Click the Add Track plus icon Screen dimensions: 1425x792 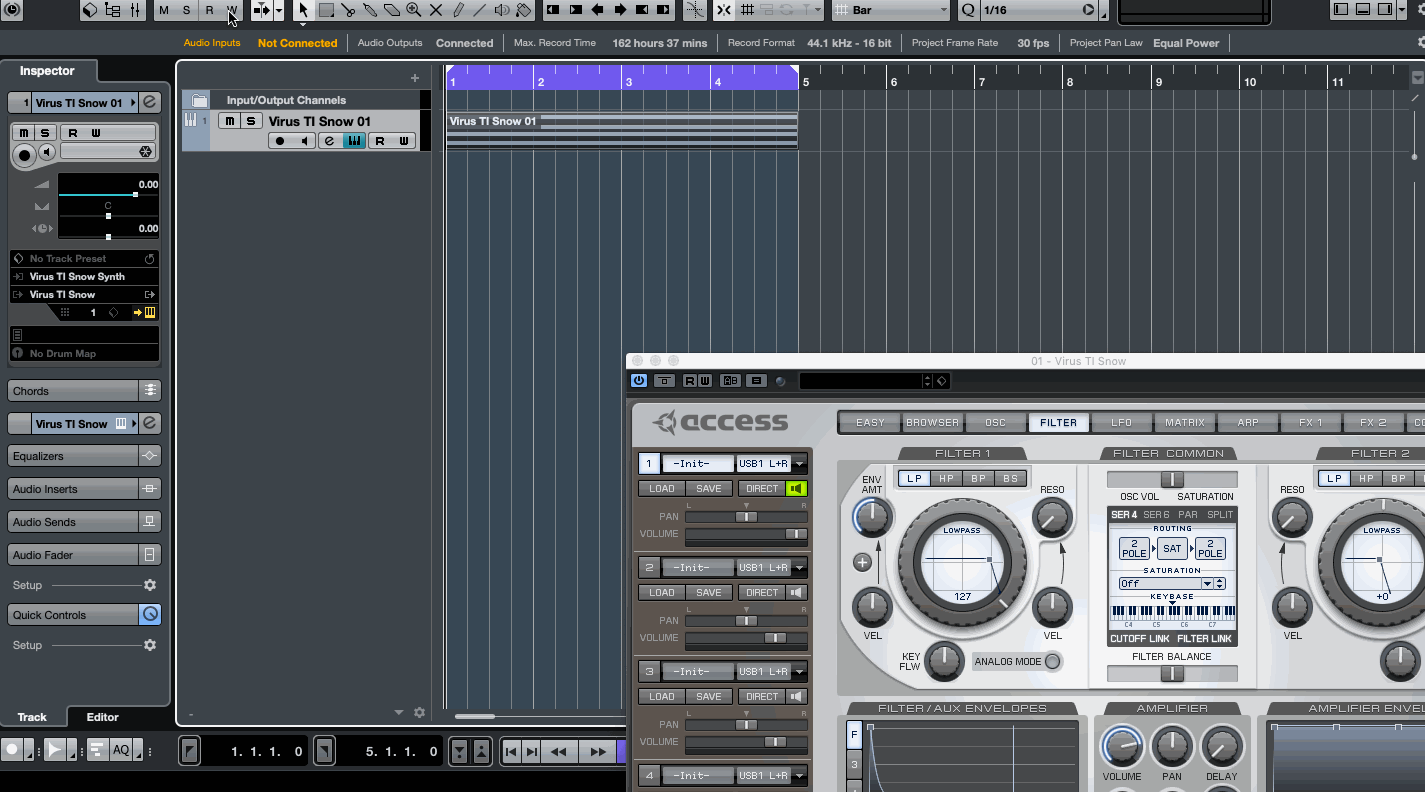(x=415, y=78)
